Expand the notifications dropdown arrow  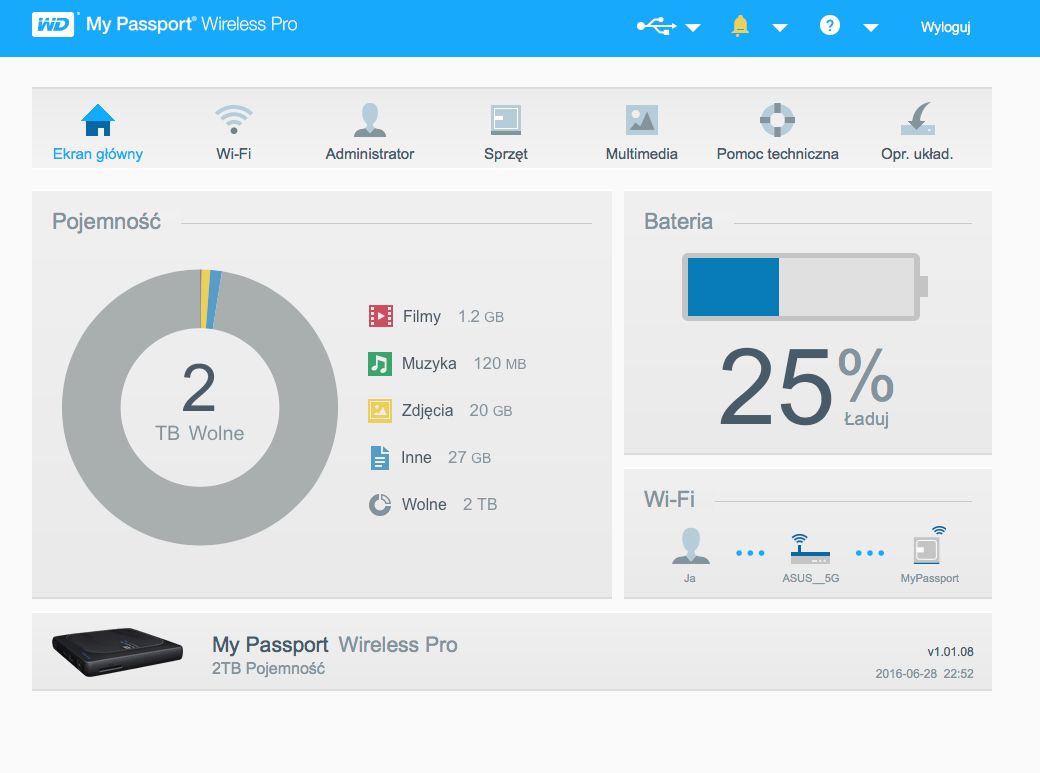pyautogui.click(x=780, y=28)
